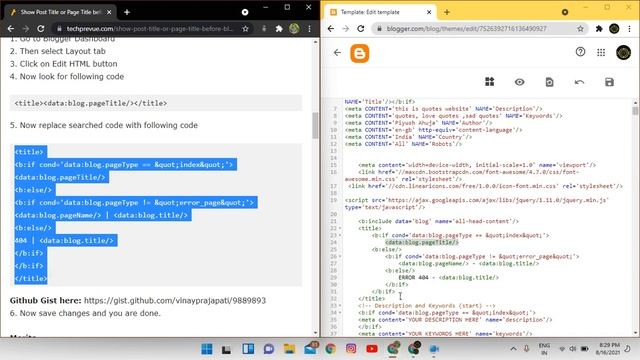Image resolution: width=640 pixels, height=360 pixels.
Task: Open the Google apps grid icon
Action: (x=601, y=52)
